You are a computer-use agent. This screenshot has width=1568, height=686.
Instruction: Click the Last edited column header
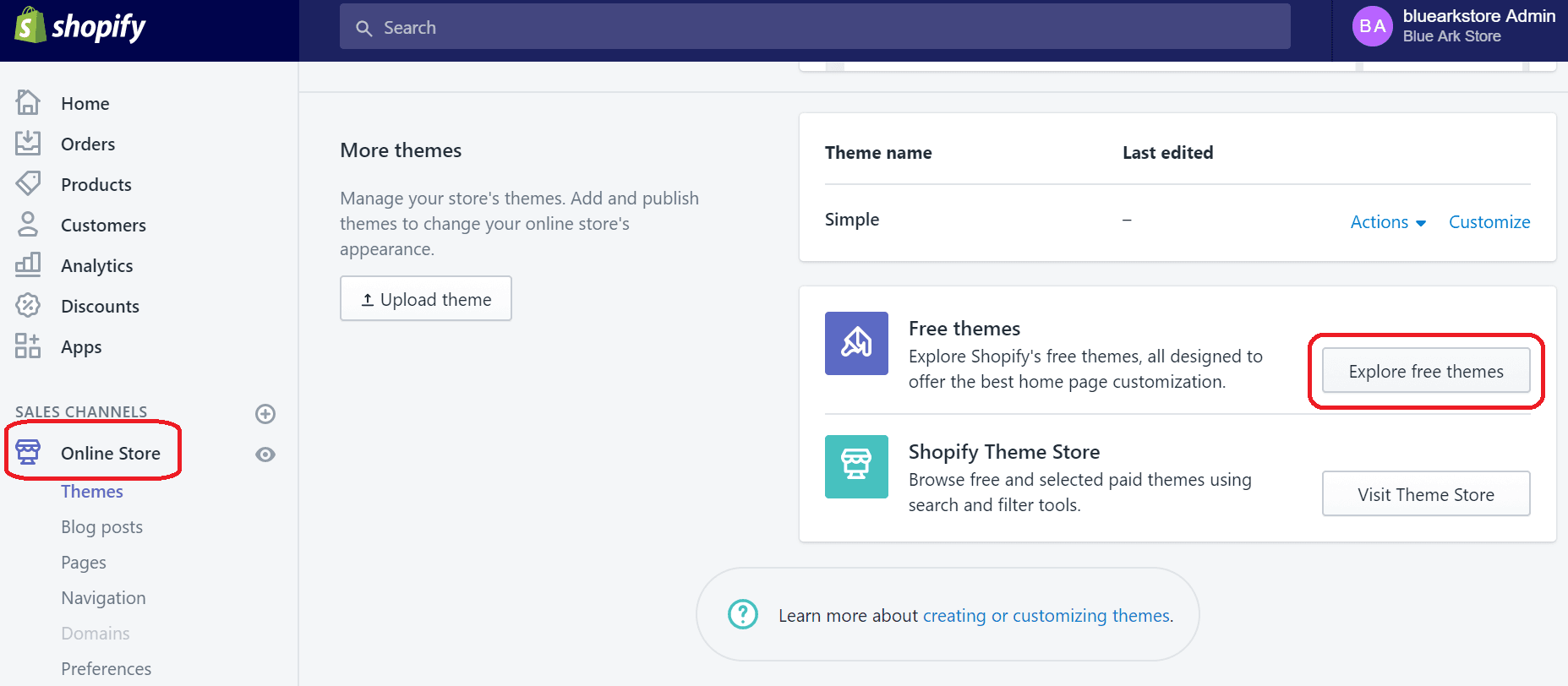coord(1167,153)
